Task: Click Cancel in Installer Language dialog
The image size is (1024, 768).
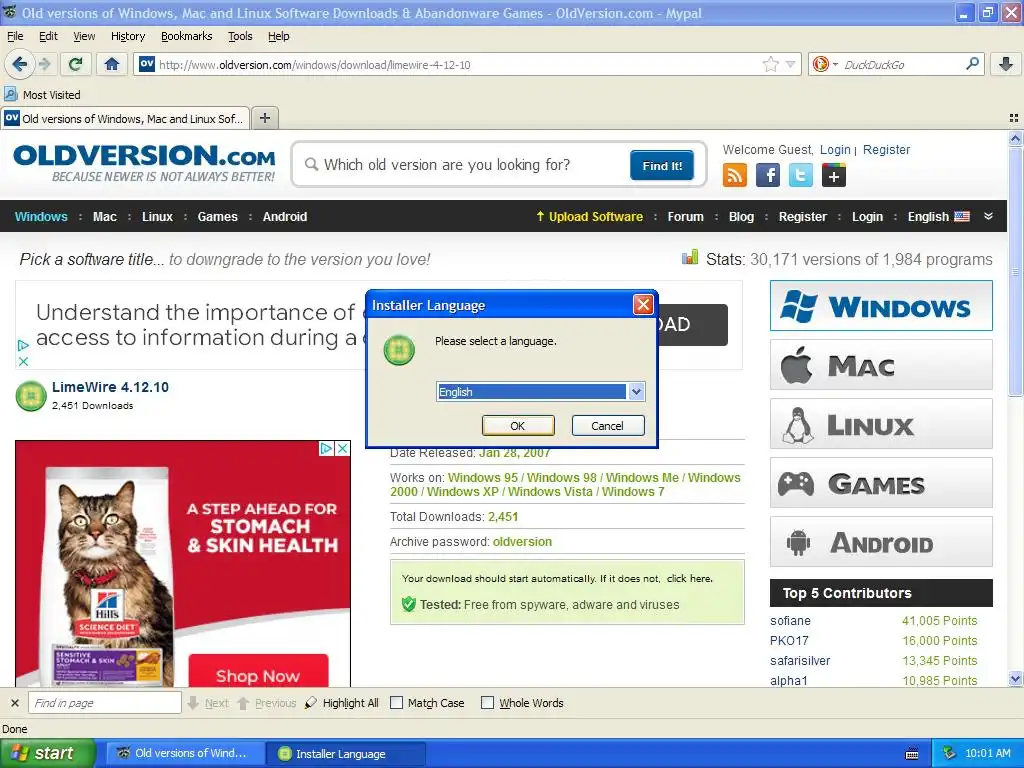Action: click(x=607, y=425)
